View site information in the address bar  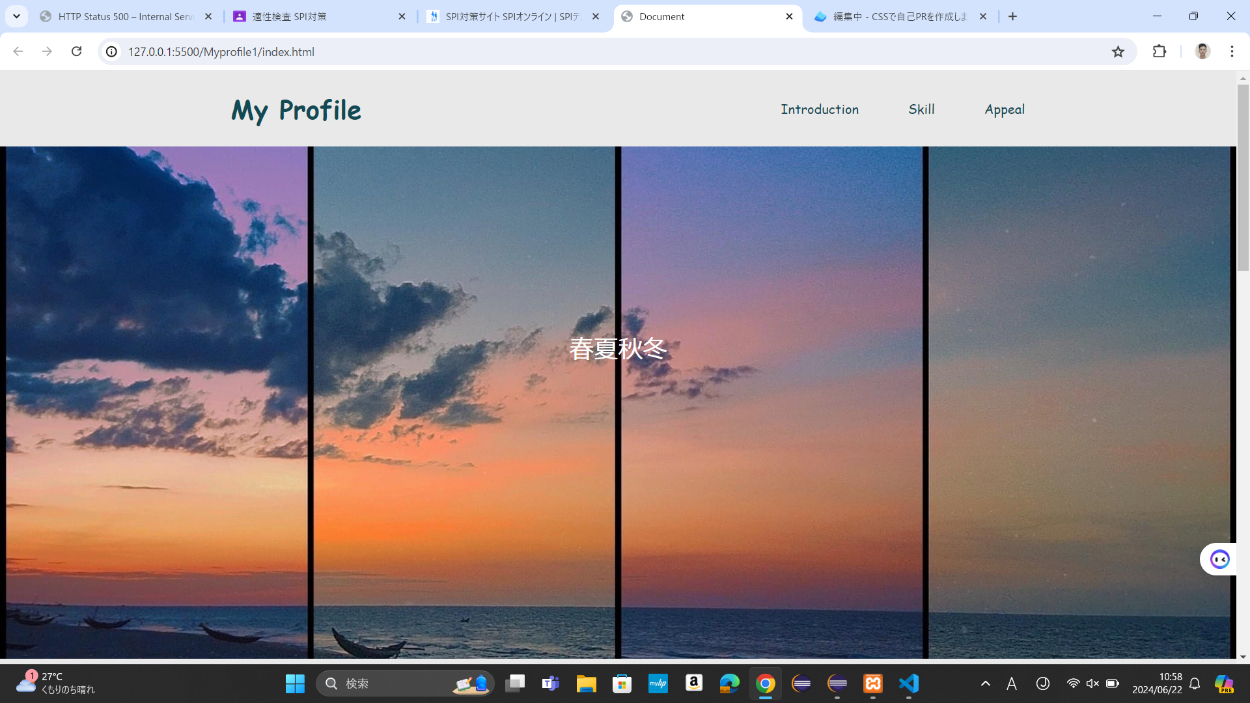pyautogui.click(x=112, y=52)
